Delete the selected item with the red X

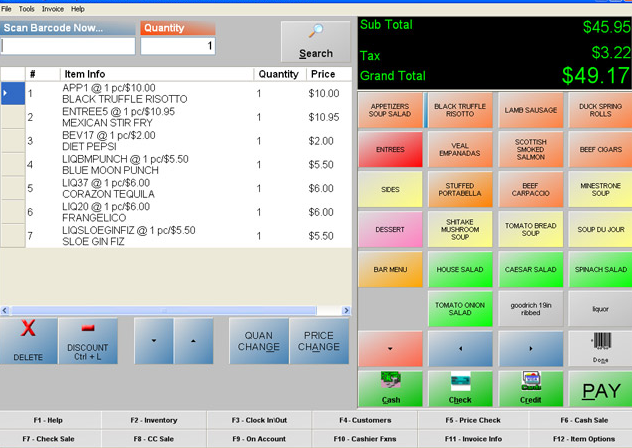(28, 341)
